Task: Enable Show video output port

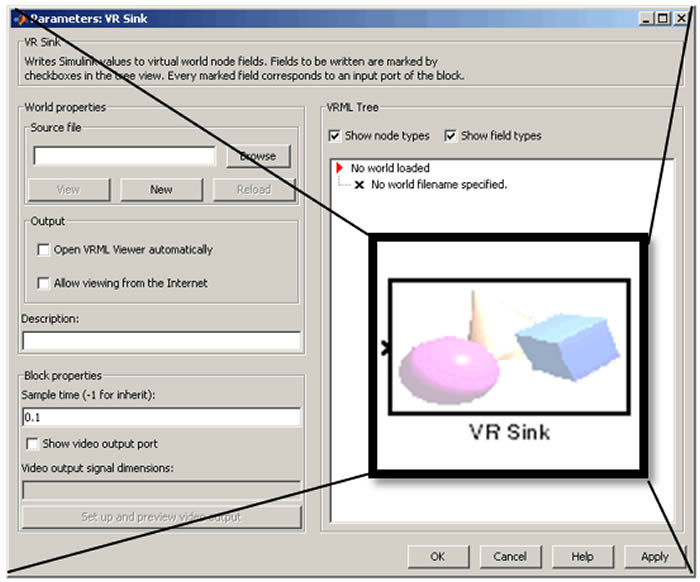Action: (33, 444)
